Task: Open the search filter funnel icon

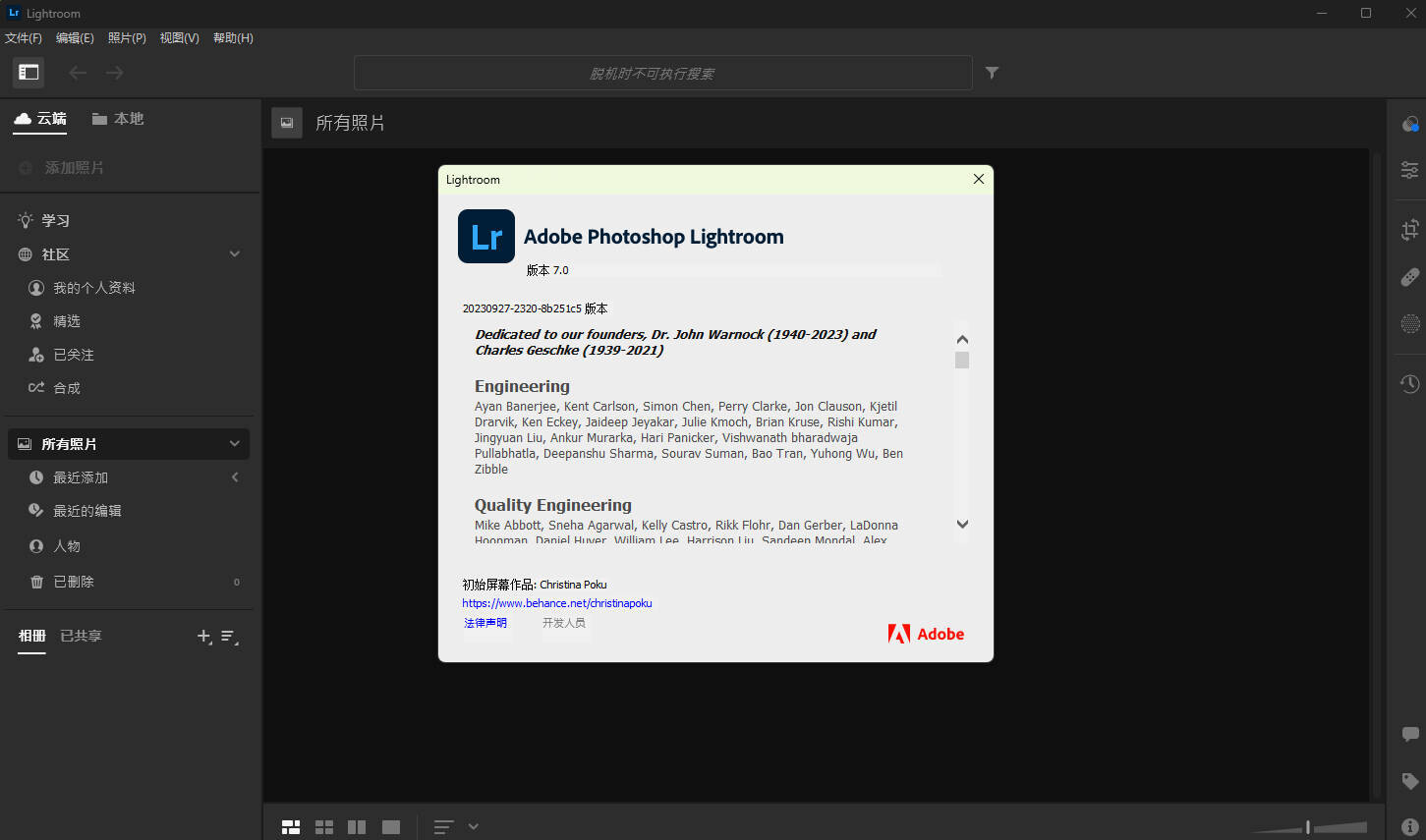Action: [x=992, y=73]
